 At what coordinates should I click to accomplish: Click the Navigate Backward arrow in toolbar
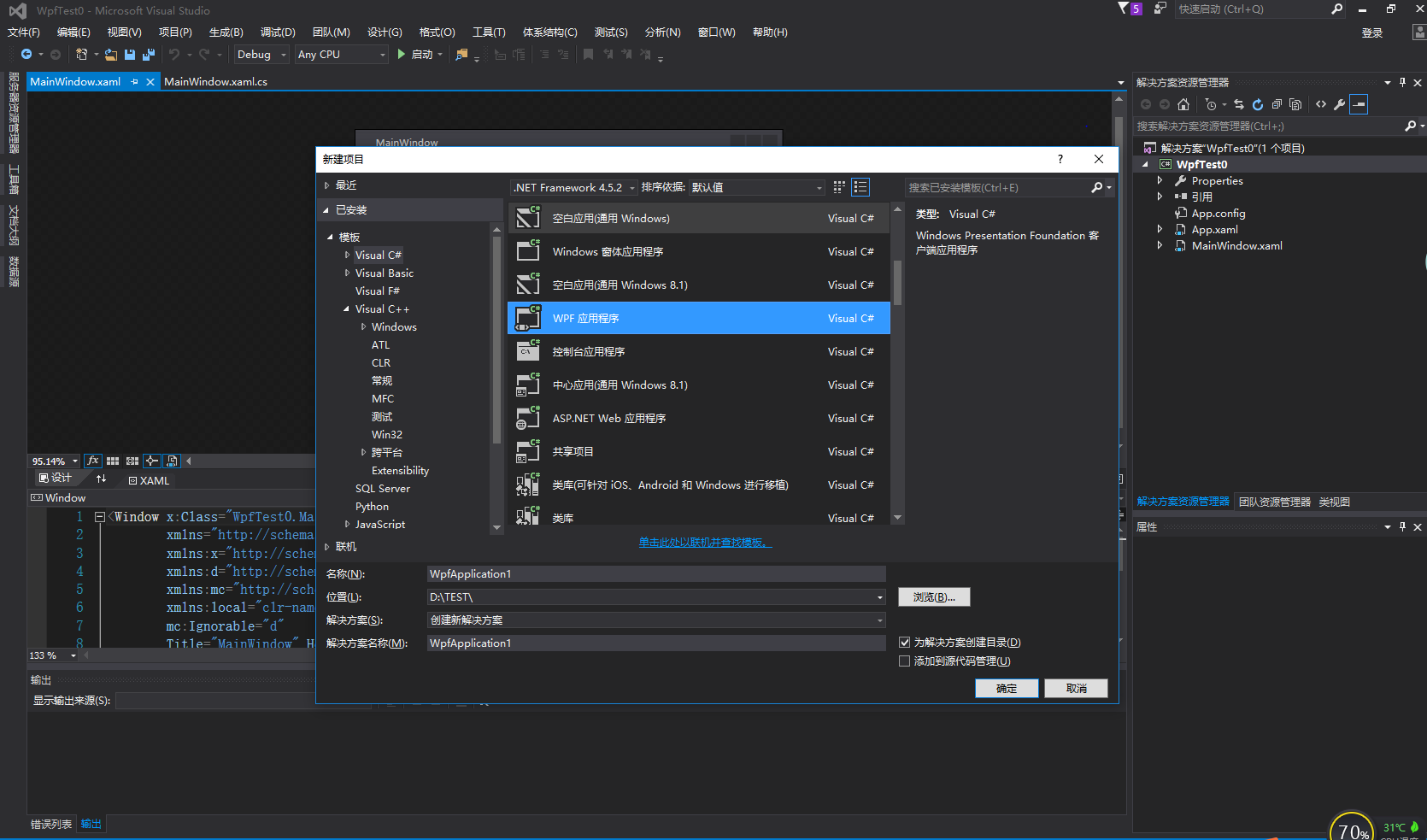click(x=26, y=55)
